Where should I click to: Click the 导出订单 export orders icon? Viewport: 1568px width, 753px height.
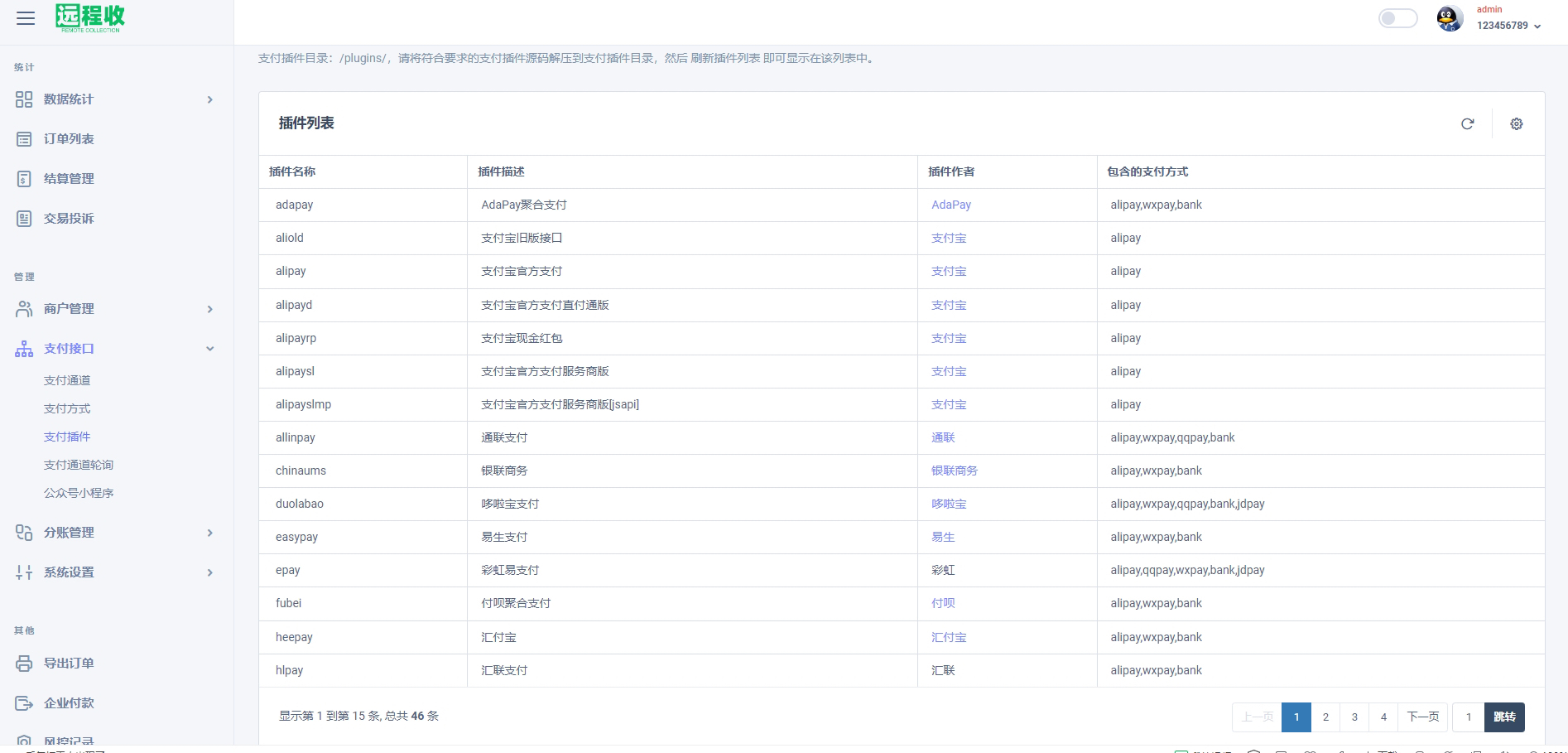tap(23, 663)
